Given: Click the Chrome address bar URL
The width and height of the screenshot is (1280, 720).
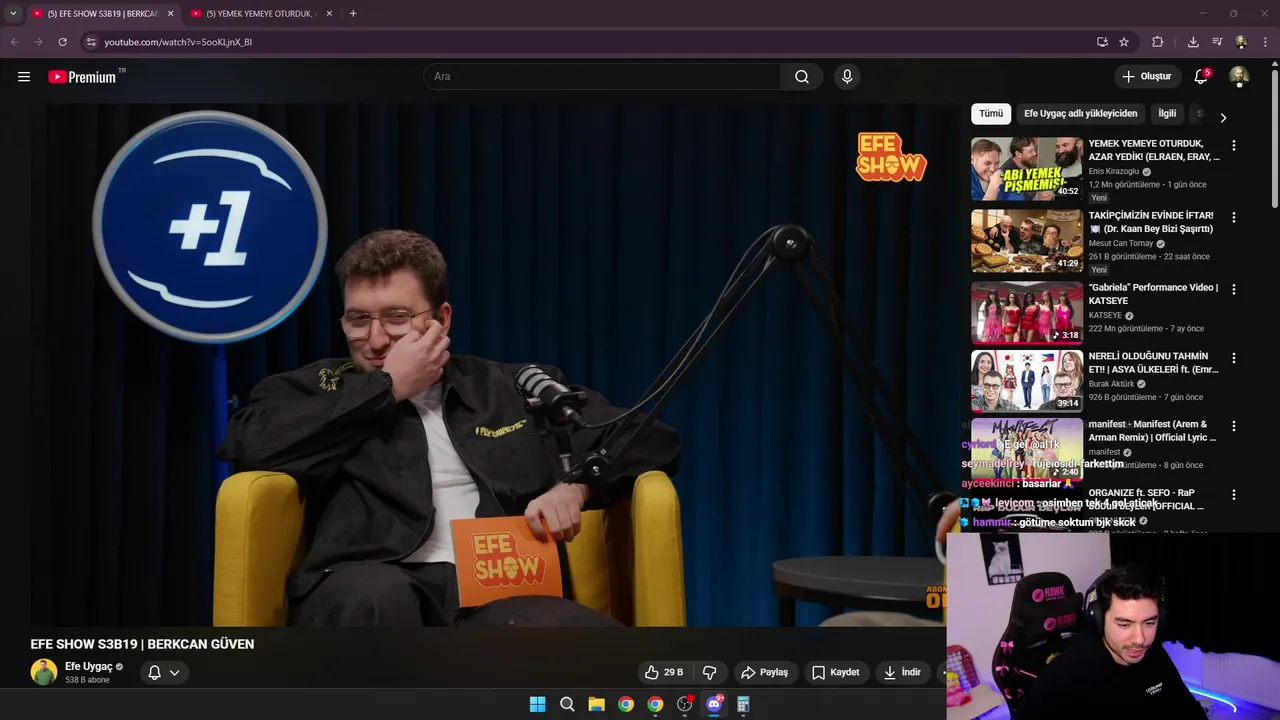Looking at the screenshot, I should pos(178,42).
